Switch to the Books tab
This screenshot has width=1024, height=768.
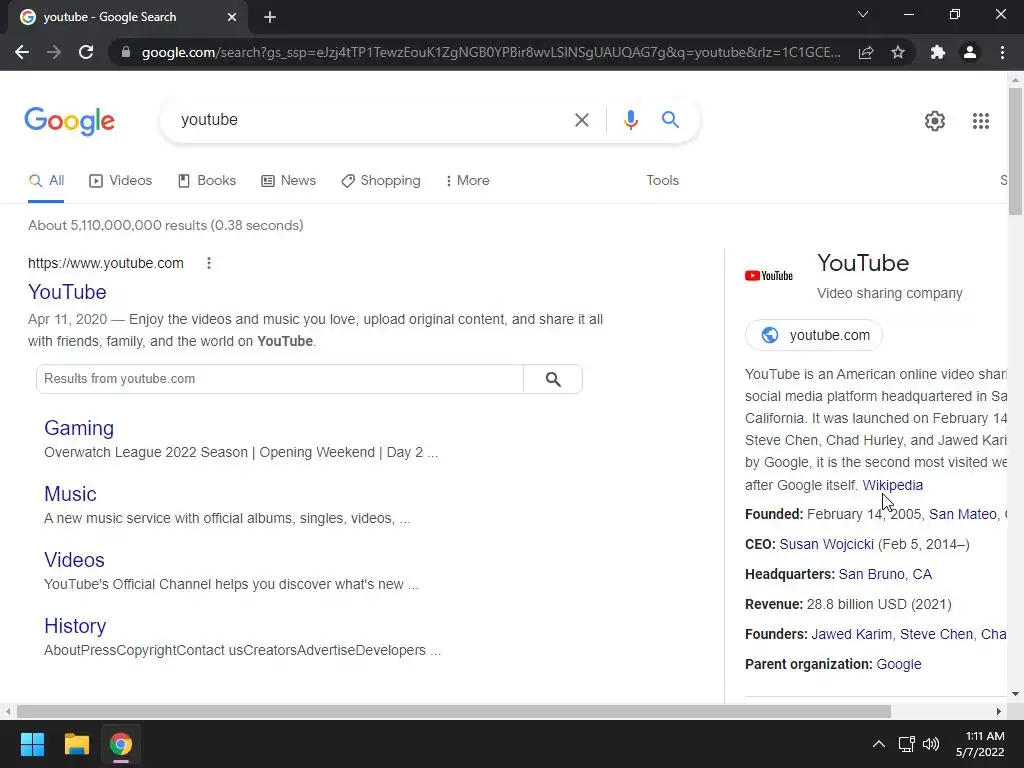point(207,181)
